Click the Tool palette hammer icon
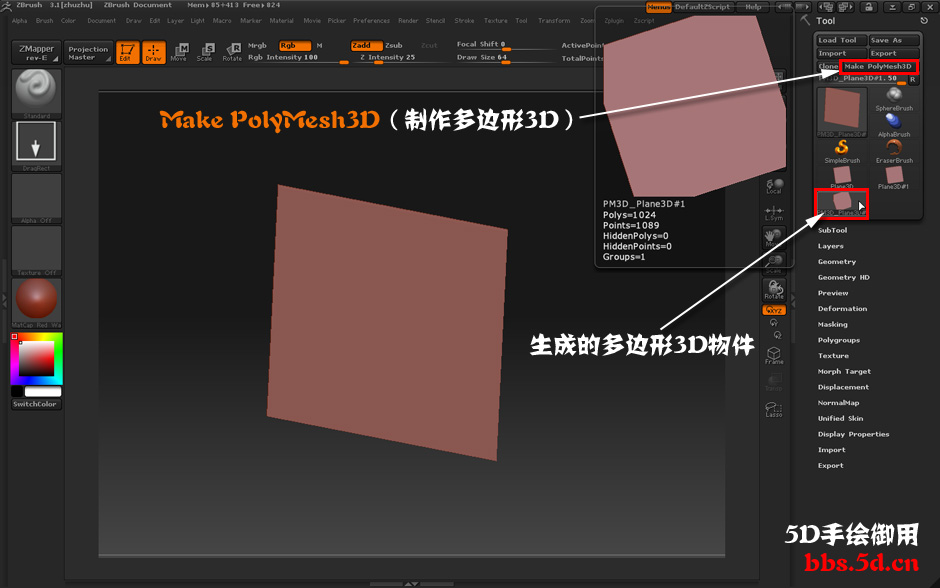 point(805,20)
